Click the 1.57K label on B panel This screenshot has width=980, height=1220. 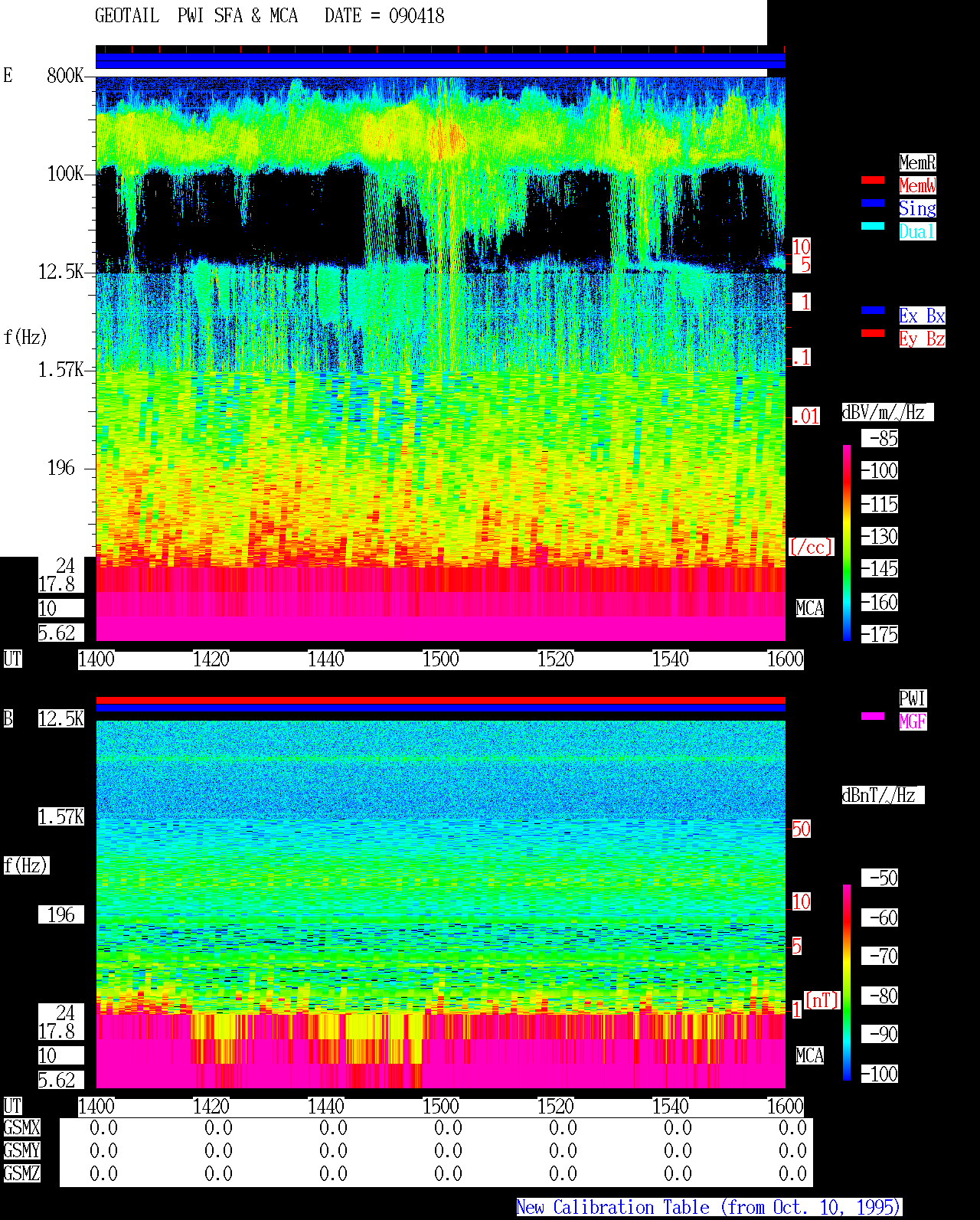[61, 816]
